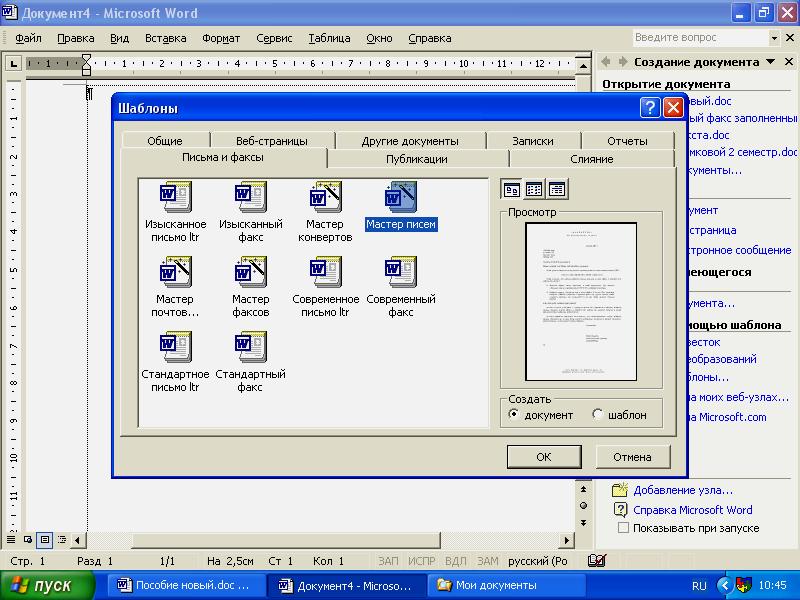This screenshot has height=600, width=800.
Task: Switch to the Другие документы tab
Action: (410, 140)
